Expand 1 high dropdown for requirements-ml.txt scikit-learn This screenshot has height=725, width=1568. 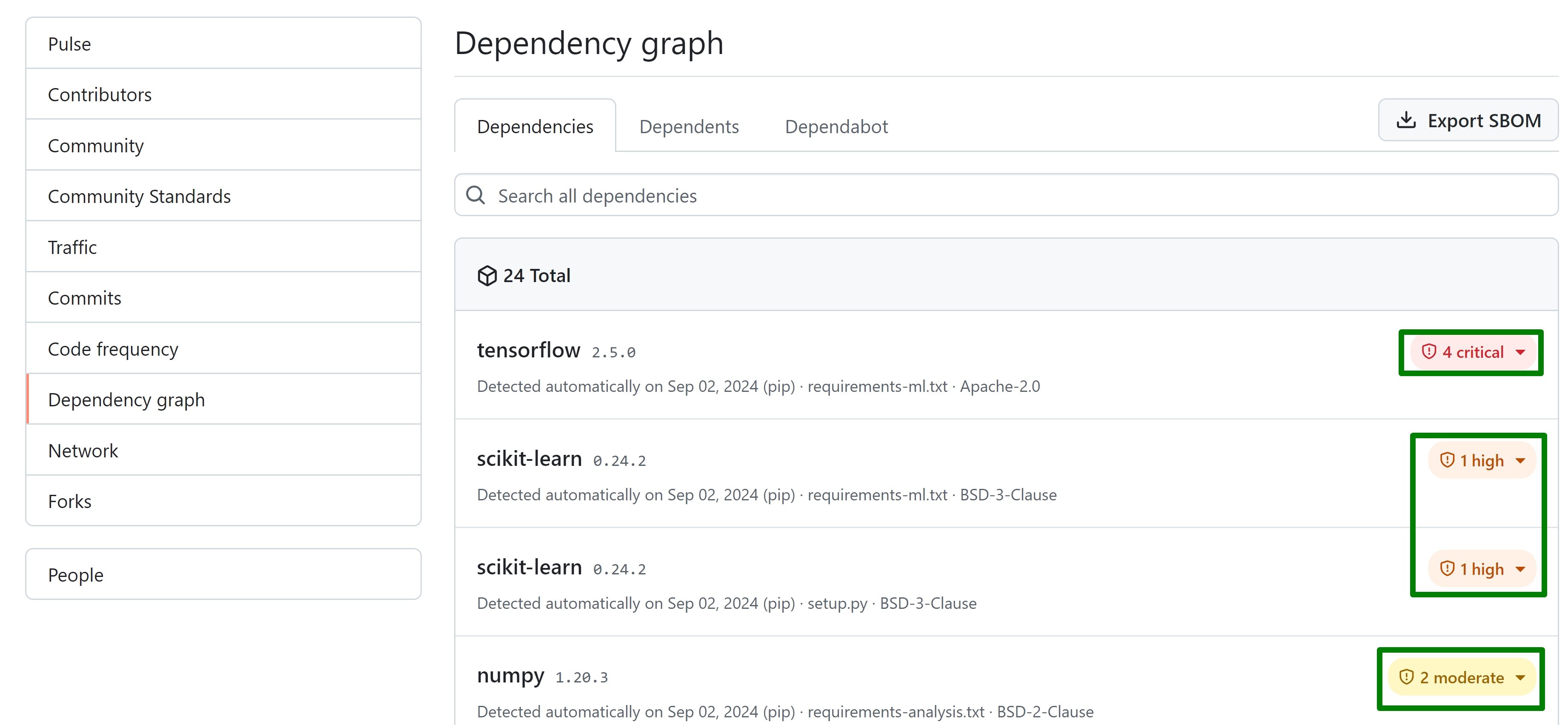coord(1482,460)
